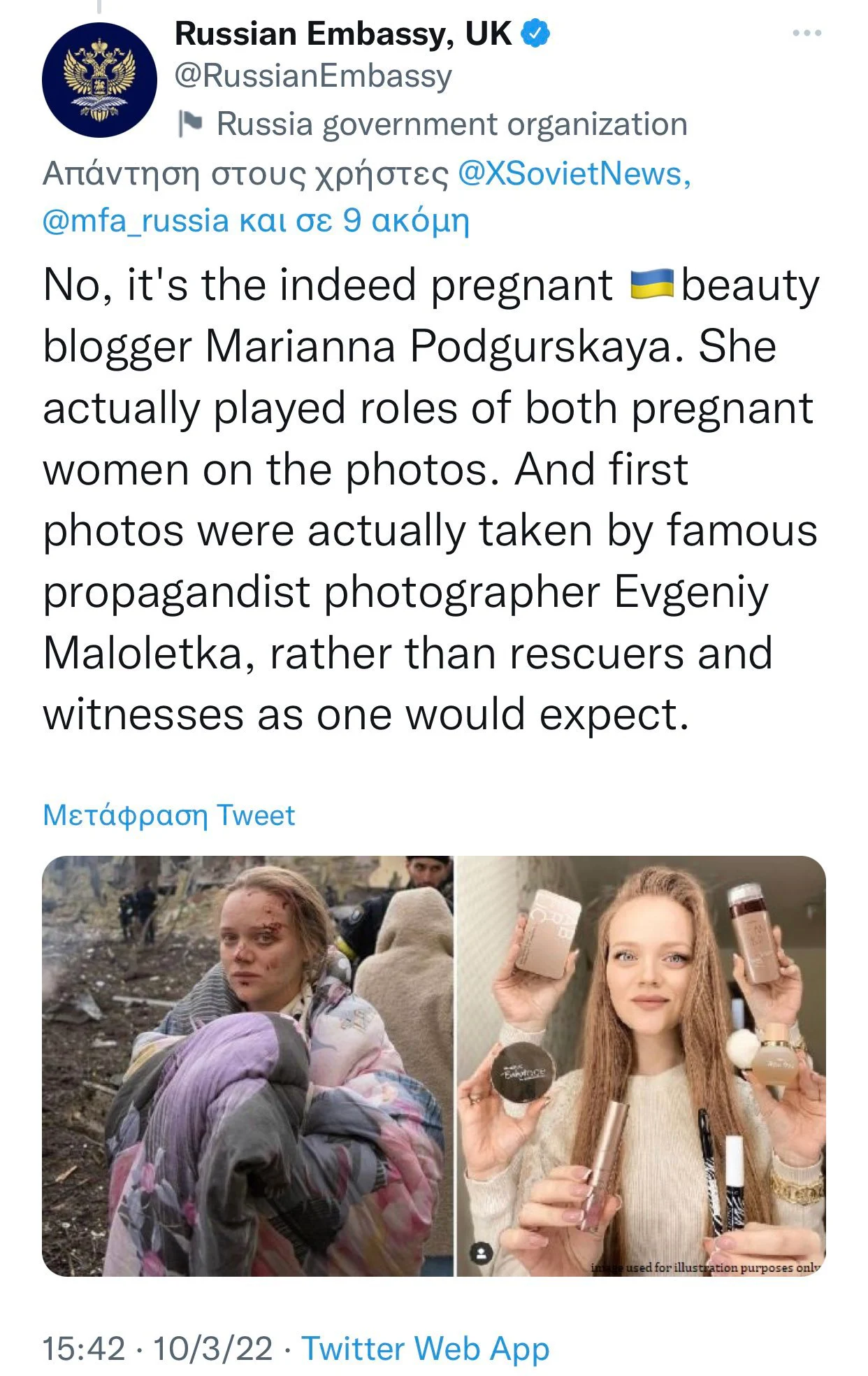
Task: Click the @RussianEmbassy handle
Action: tap(312, 76)
